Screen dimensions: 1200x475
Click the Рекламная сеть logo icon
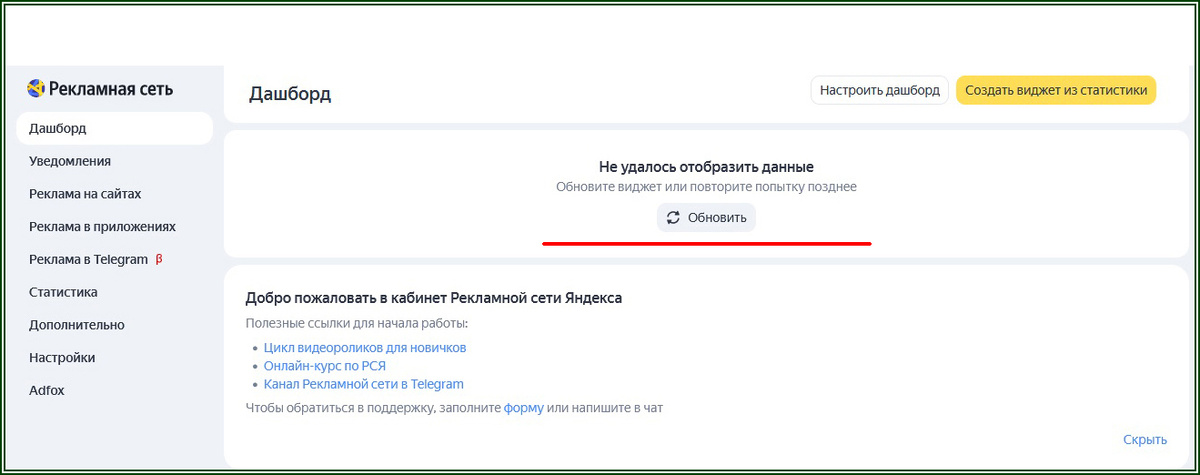click(x=36, y=89)
